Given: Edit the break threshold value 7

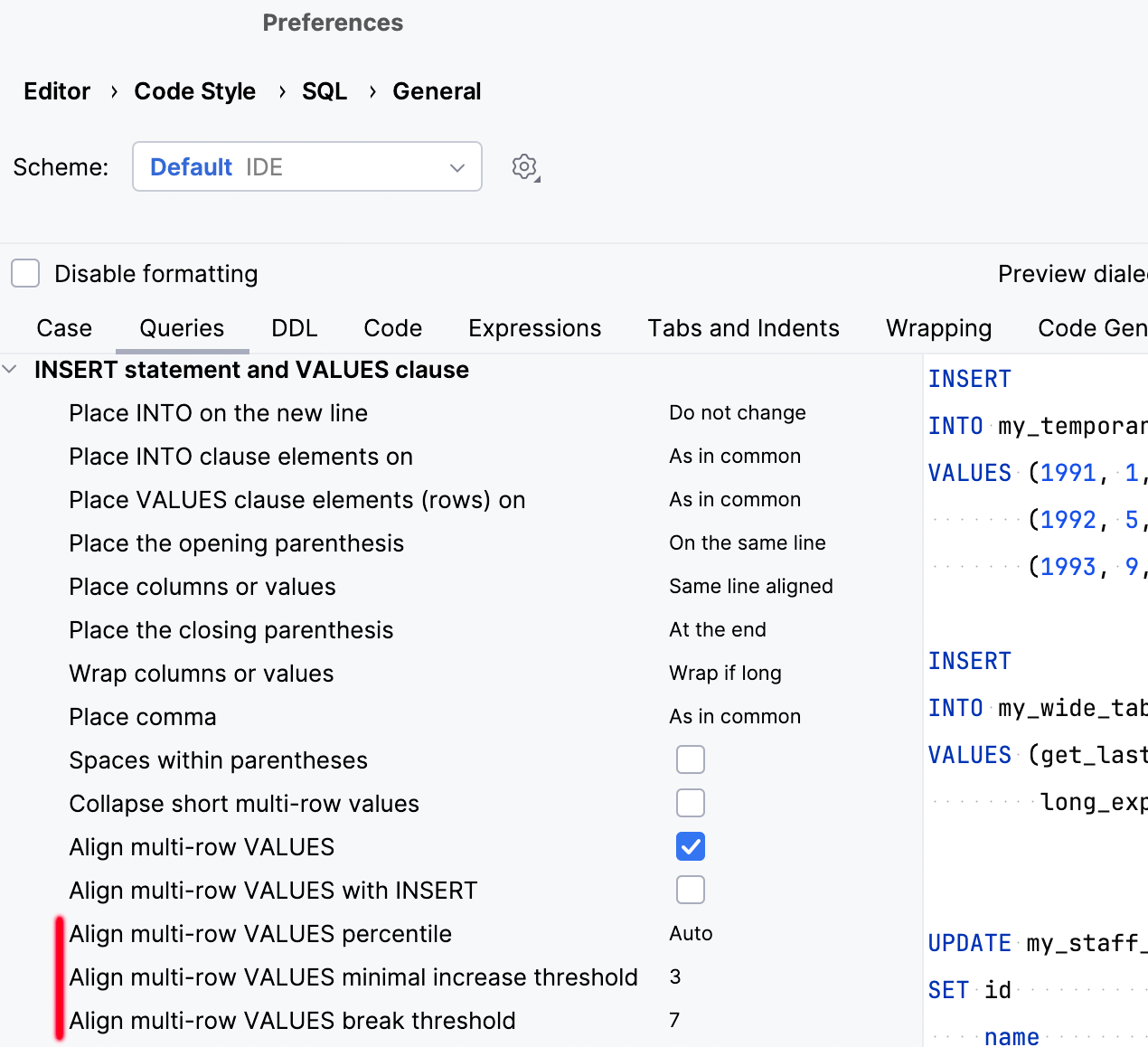Looking at the screenshot, I should (674, 1021).
